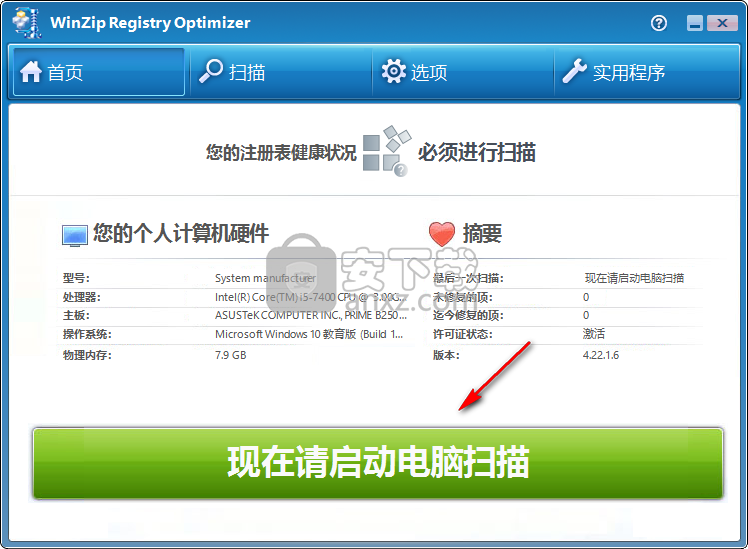
Task: Click the Microsoft Windows 10 教育版 value
Action: pyautogui.click(x=309, y=334)
